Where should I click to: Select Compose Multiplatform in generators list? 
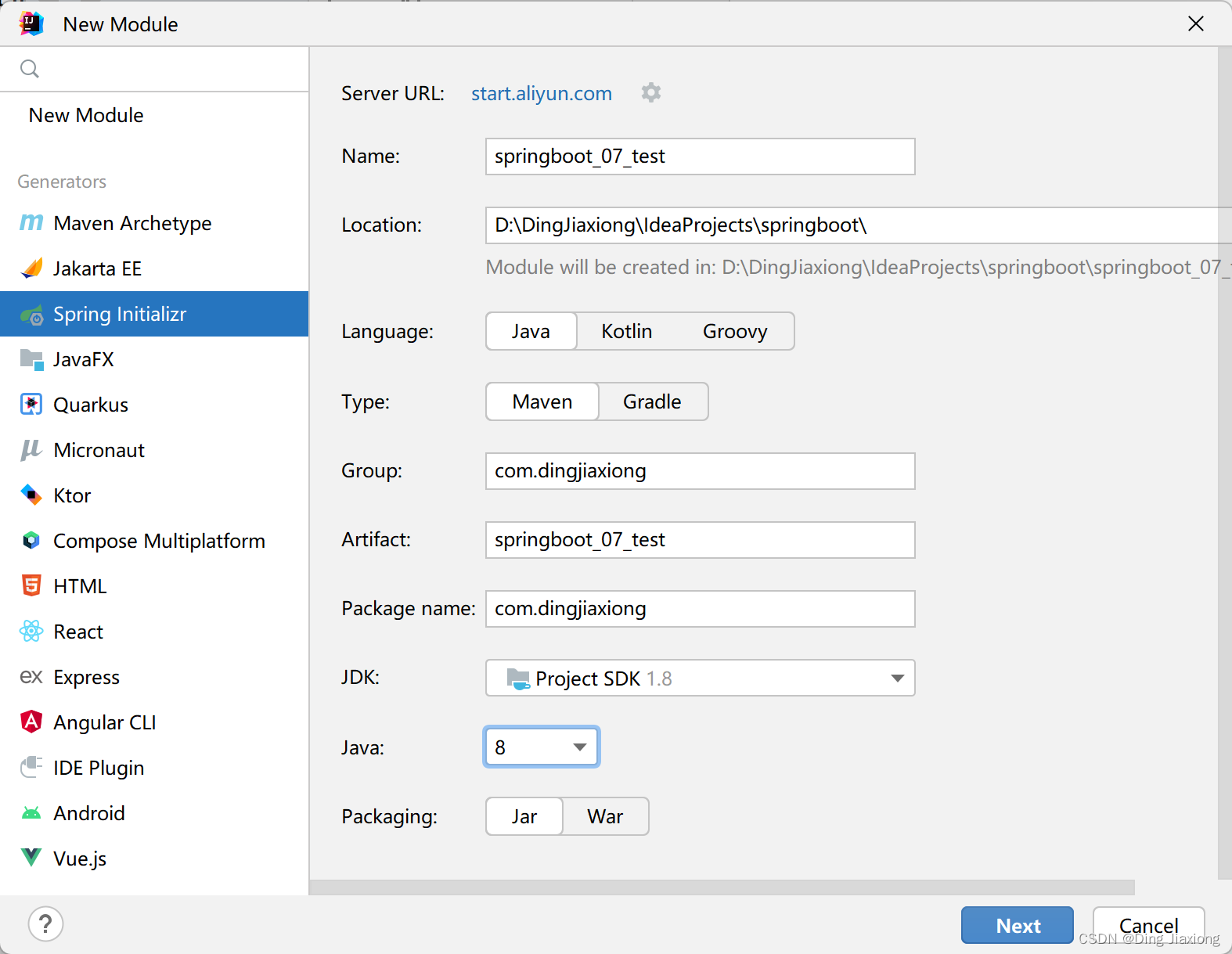point(159,541)
